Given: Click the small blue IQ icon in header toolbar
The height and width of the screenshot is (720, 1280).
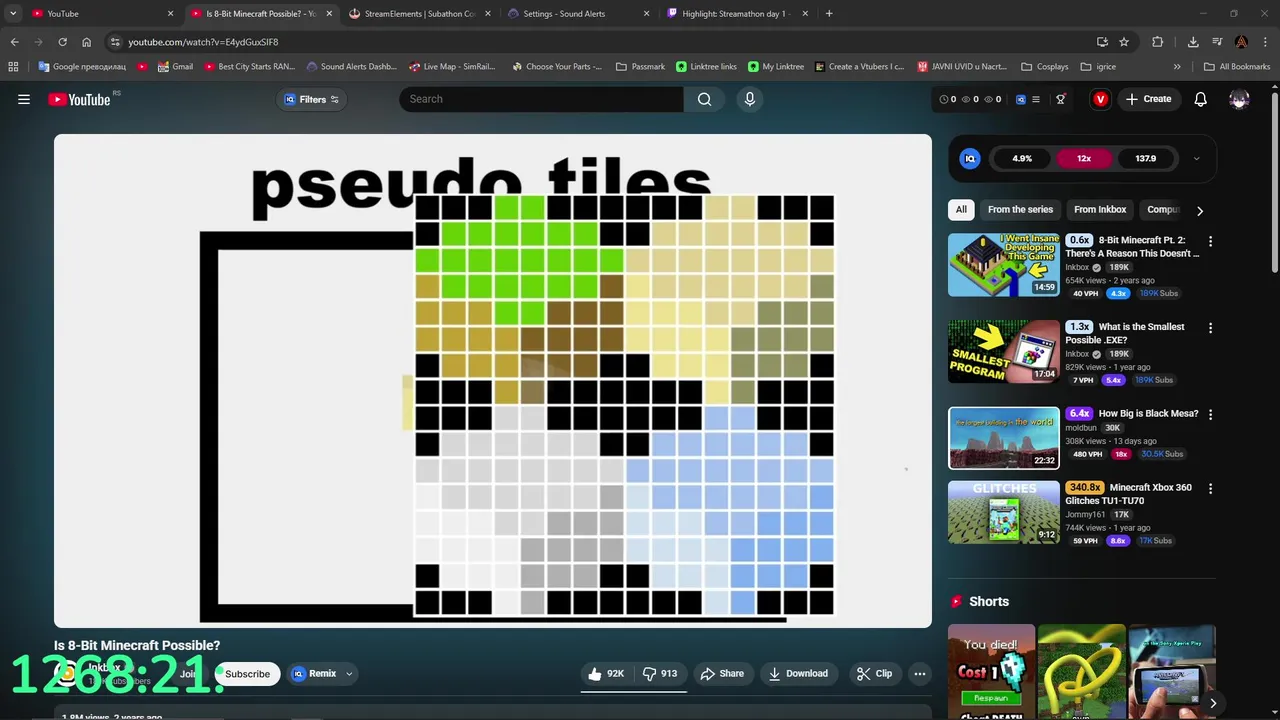Looking at the screenshot, I should [x=1021, y=99].
